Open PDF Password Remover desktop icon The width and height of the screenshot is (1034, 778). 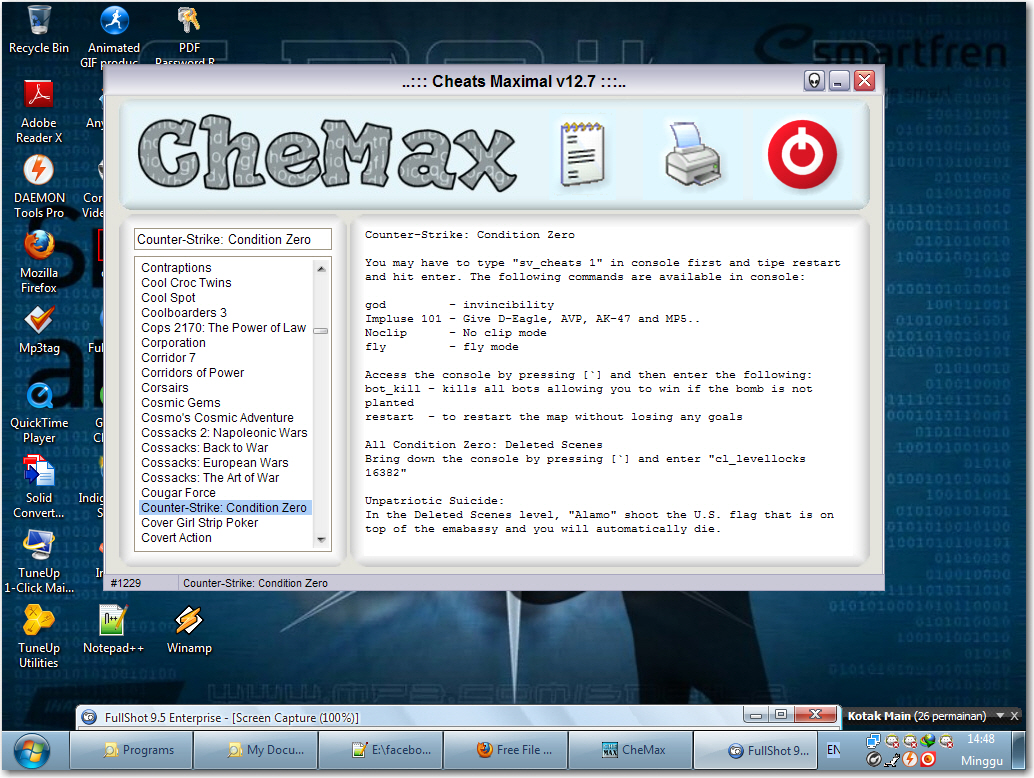coord(188,34)
